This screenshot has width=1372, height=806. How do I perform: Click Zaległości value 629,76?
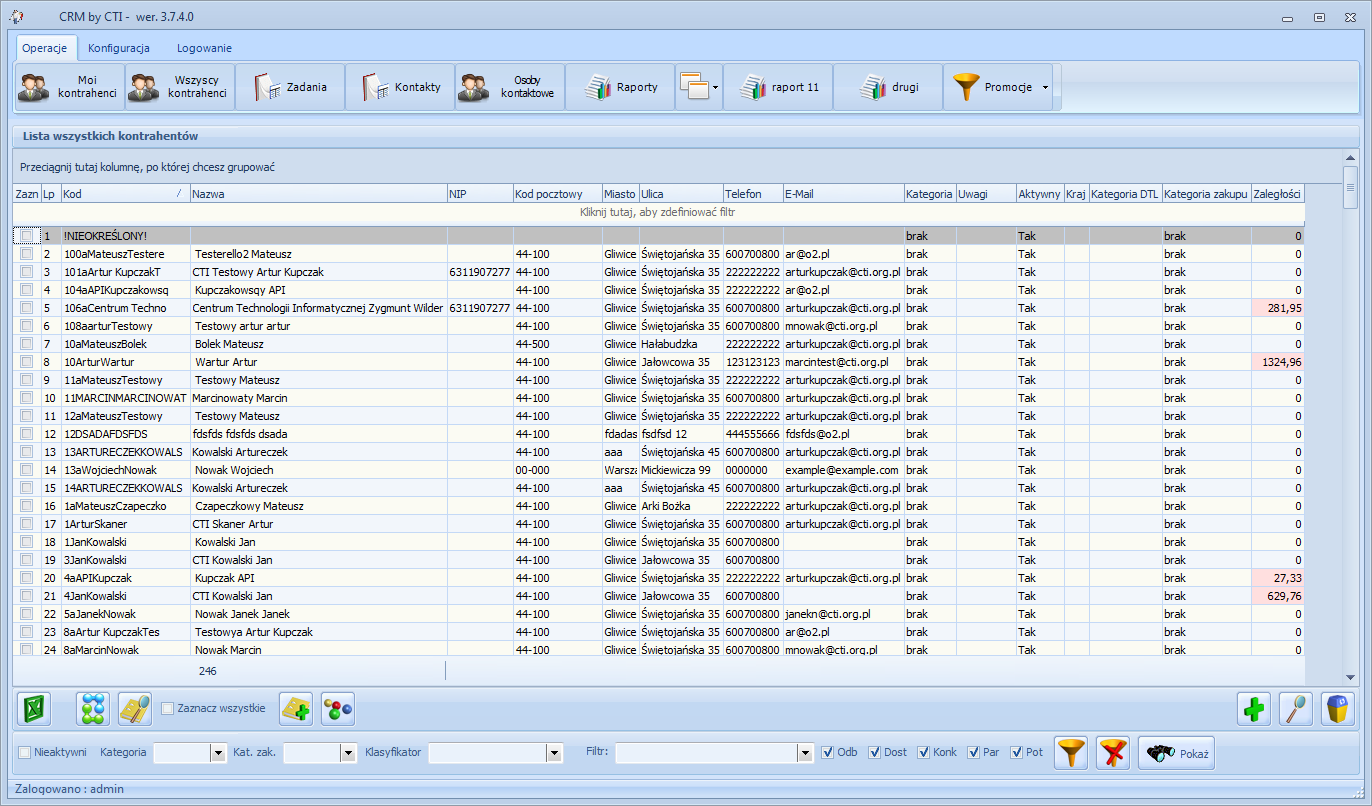click(1277, 596)
